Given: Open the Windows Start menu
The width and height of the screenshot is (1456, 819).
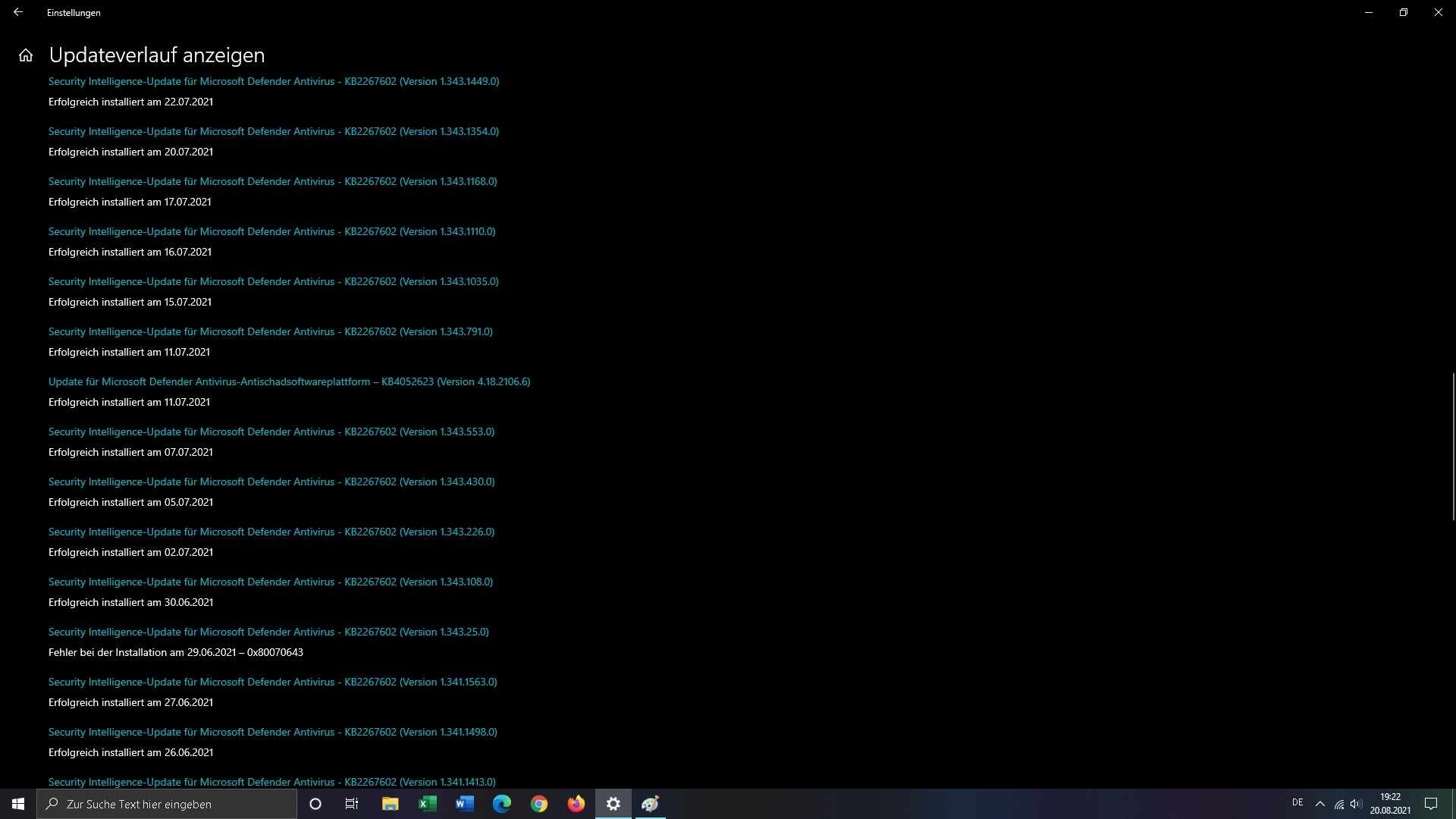Looking at the screenshot, I should [x=18, y=804].
